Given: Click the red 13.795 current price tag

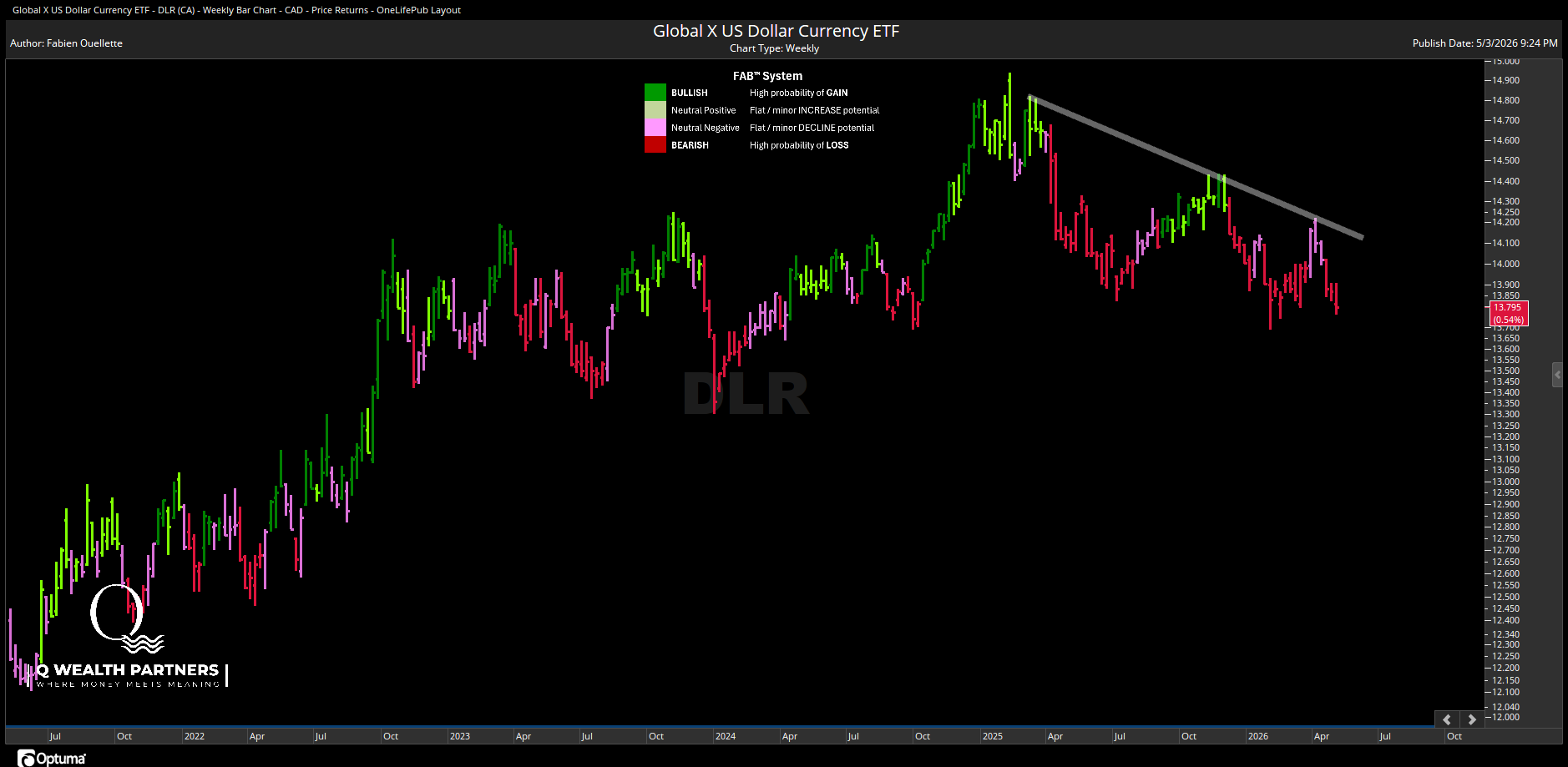Looking at the screenshot, I should (1509, 313).
